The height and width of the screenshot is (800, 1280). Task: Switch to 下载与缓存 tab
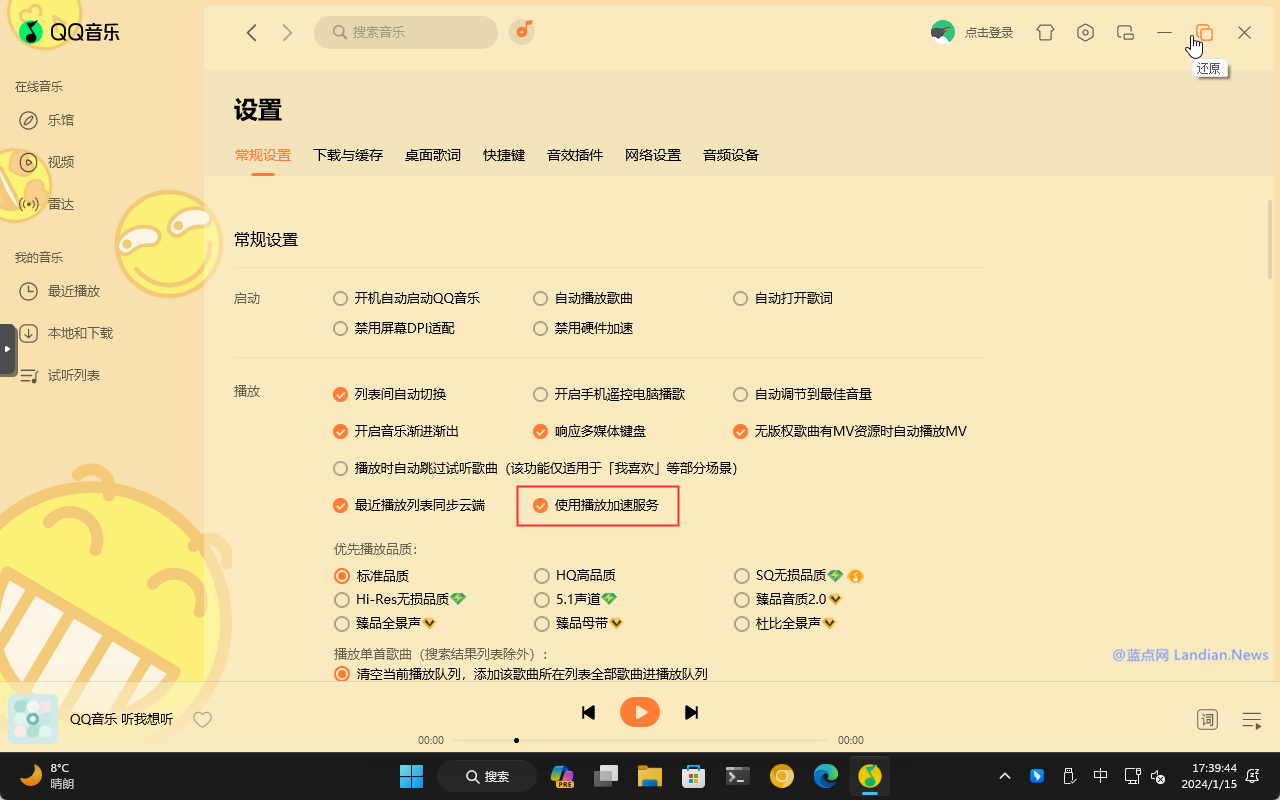pyautogui.click(x=348, y=155)
